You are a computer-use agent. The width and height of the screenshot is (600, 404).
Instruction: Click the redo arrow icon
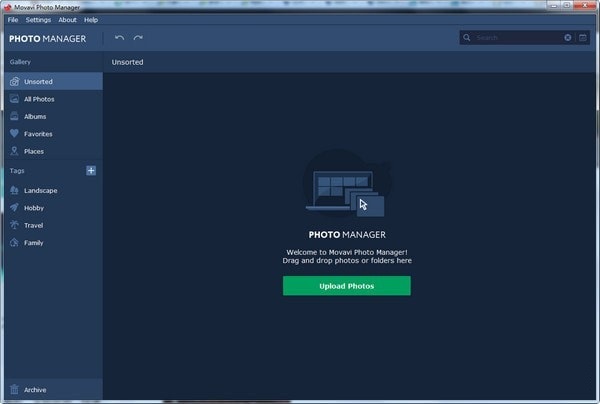[x=138, y=37]
